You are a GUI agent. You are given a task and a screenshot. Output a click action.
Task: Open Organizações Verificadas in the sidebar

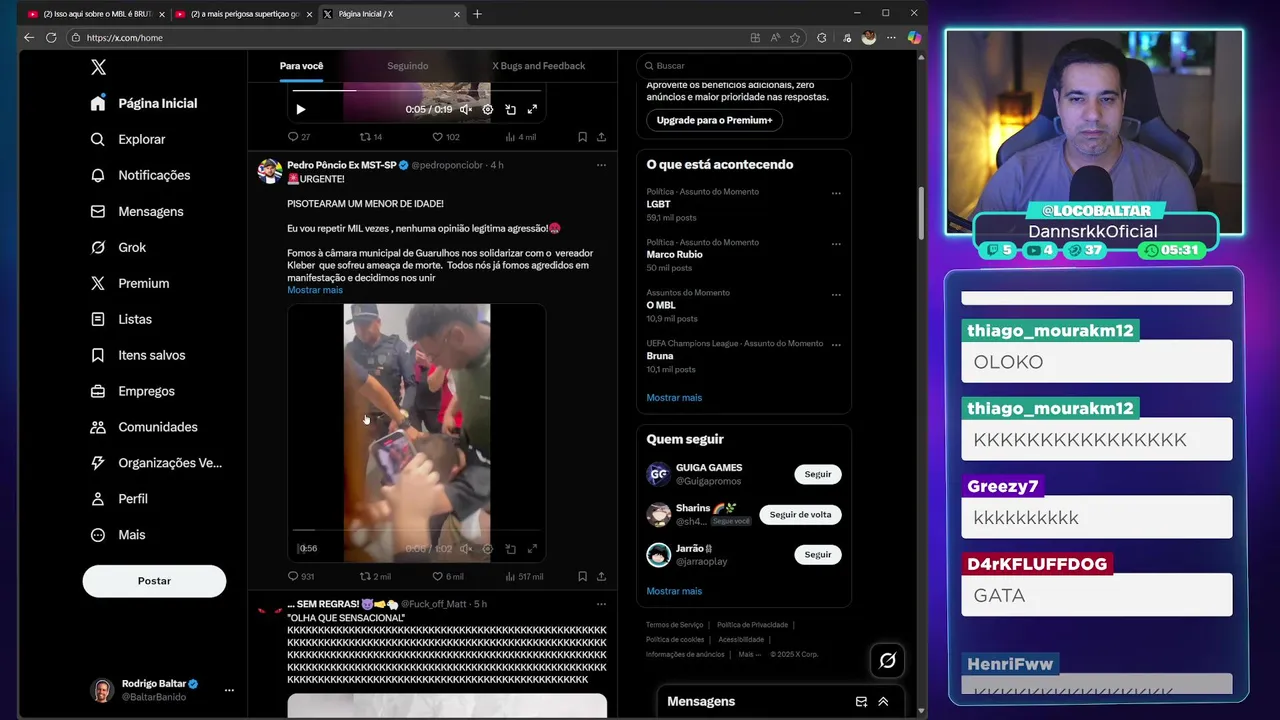tap(156, 463)
